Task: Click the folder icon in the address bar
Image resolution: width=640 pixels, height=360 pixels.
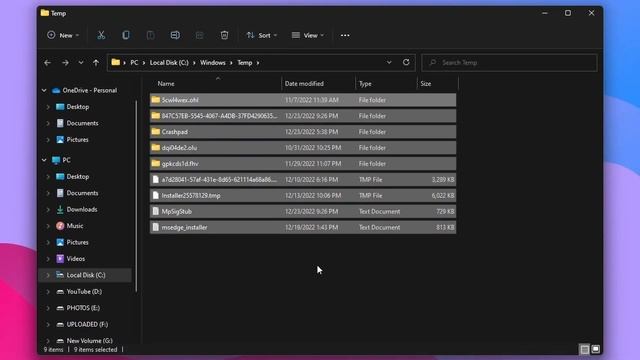Action: click(x=116, y=62)
